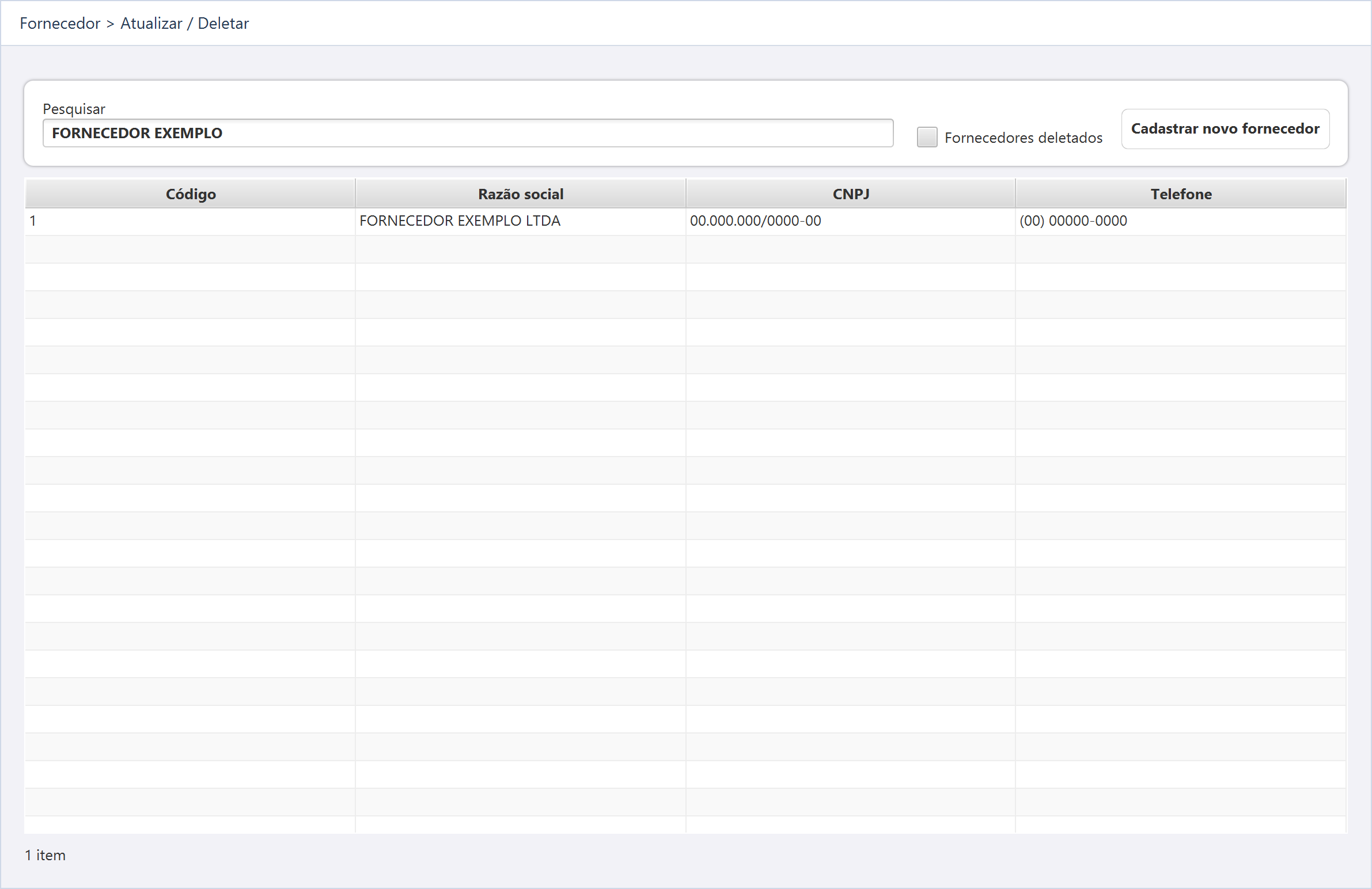
Task: Sort by the Código column header
Action: coord(190,193)
